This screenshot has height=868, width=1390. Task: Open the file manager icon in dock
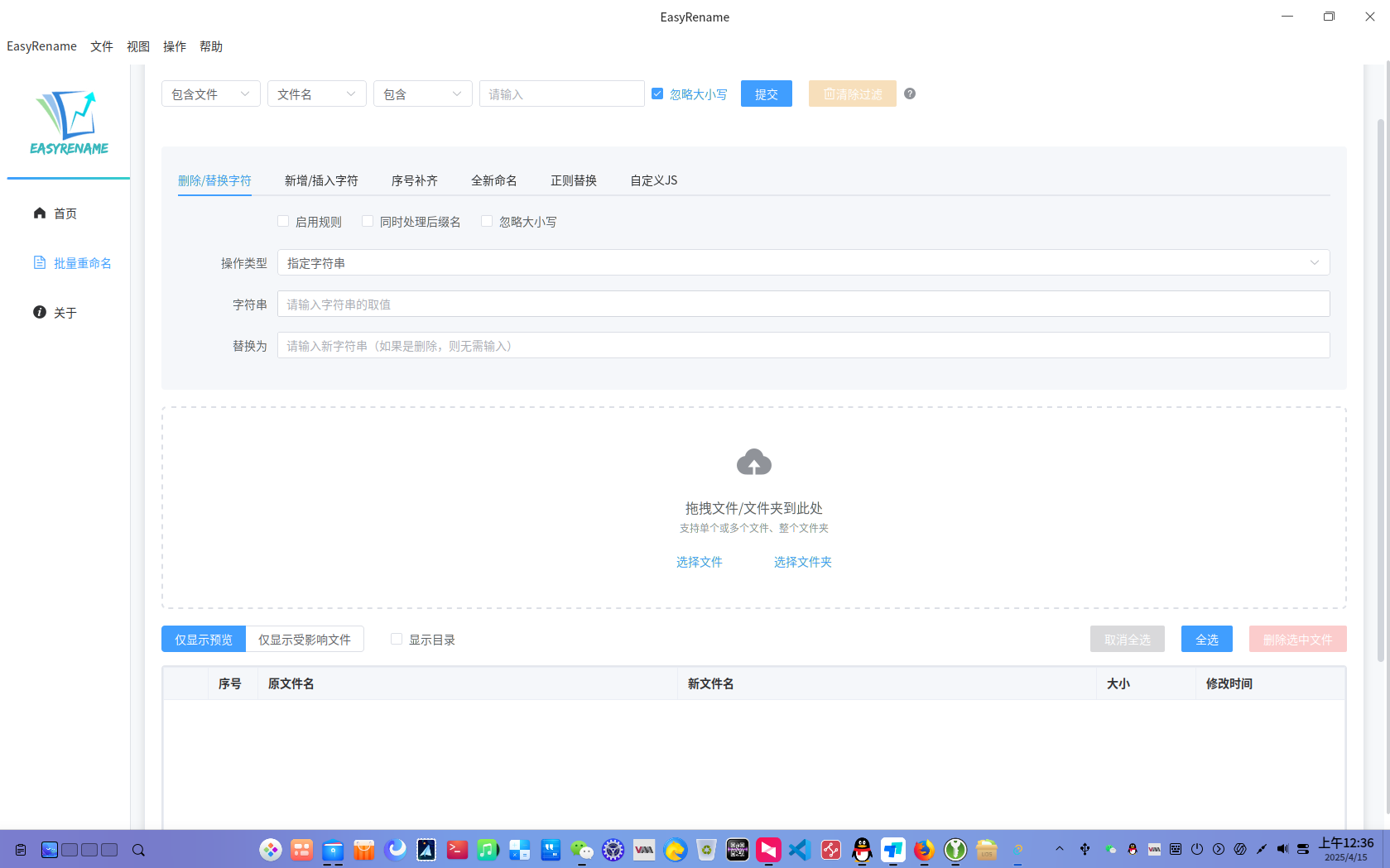(333, 850)
